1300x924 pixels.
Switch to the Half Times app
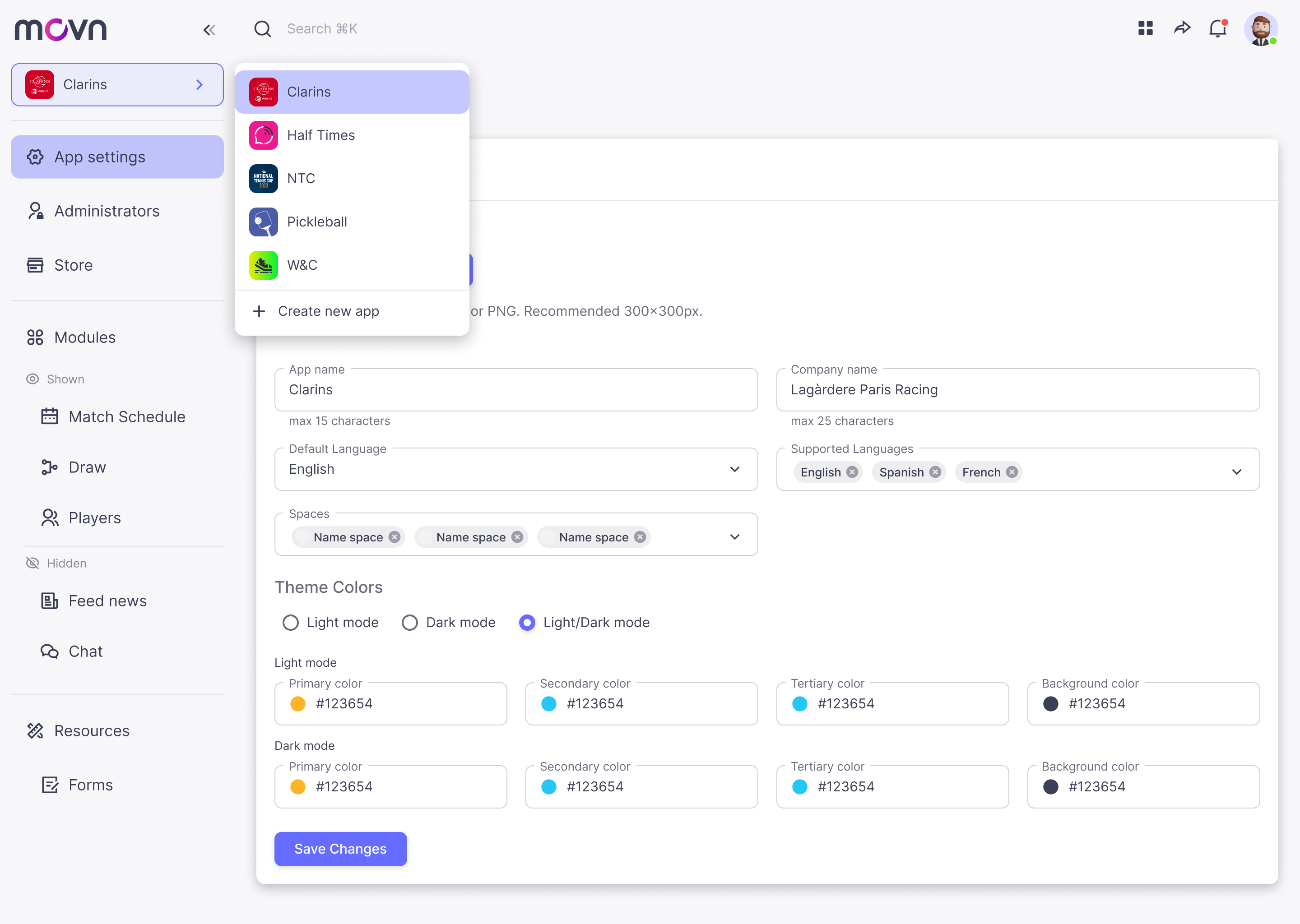click(320, 135)
